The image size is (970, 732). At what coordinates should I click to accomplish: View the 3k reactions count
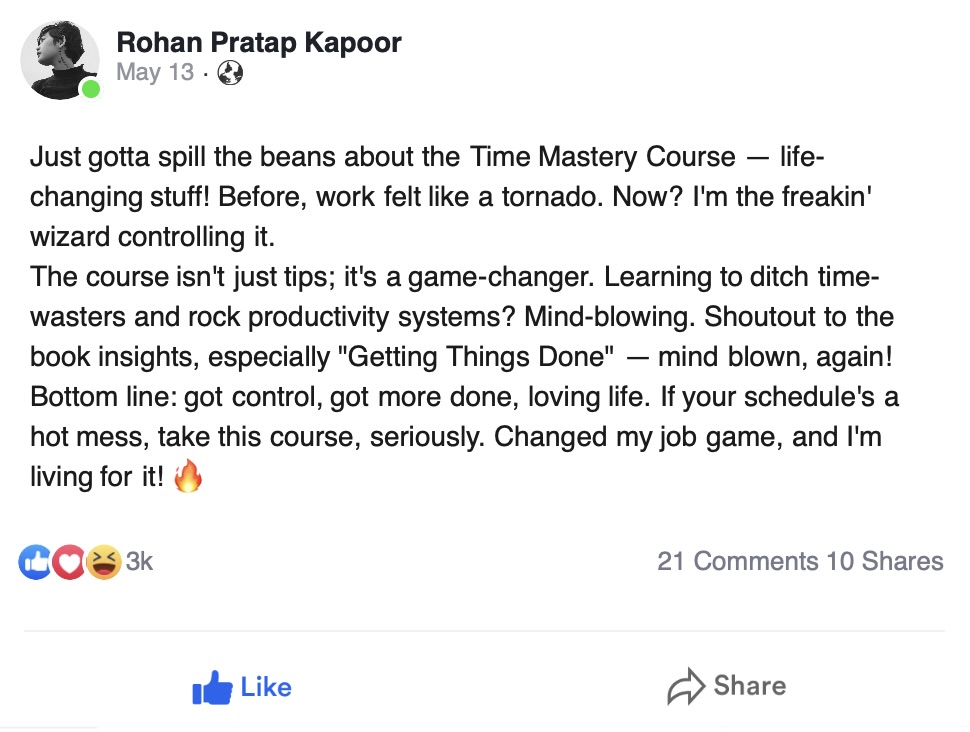[x=139, y=562]
